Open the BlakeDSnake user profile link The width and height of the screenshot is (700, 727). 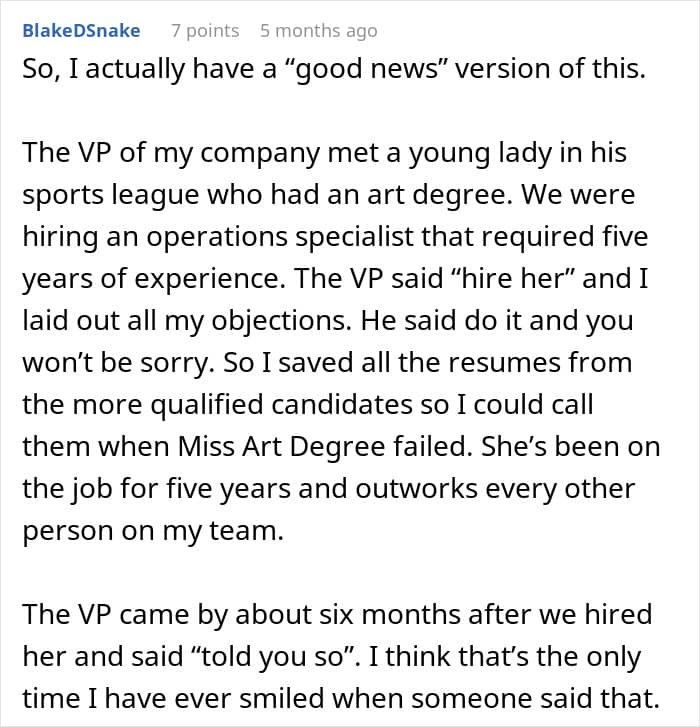[81, 31]
